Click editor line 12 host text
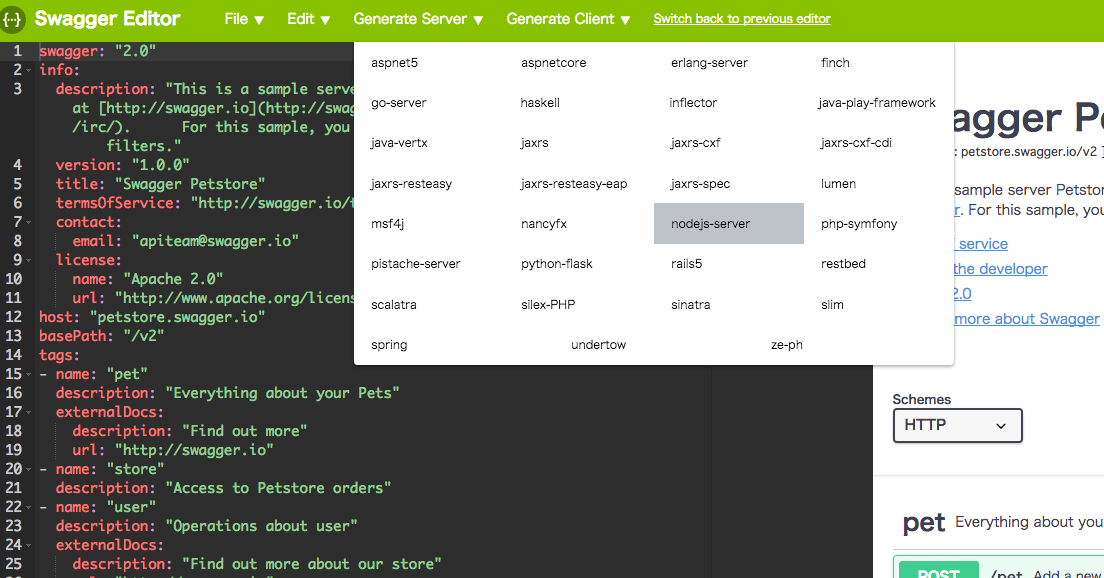 152,317
